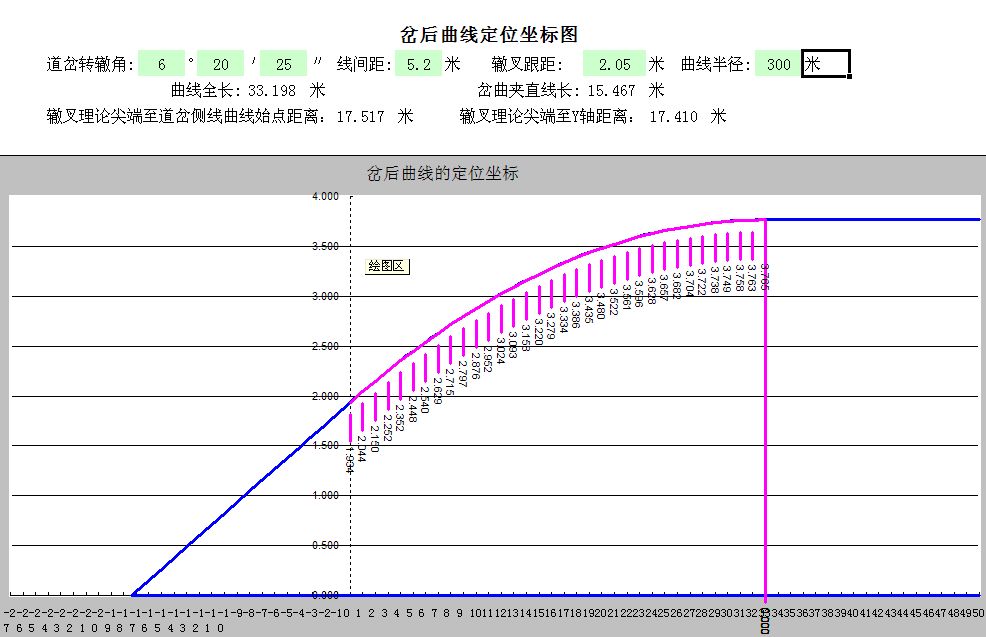Click the 线间距 input cell showing 5.2
The width and height of the screenshot is (986, 637).
pos(418,64)
